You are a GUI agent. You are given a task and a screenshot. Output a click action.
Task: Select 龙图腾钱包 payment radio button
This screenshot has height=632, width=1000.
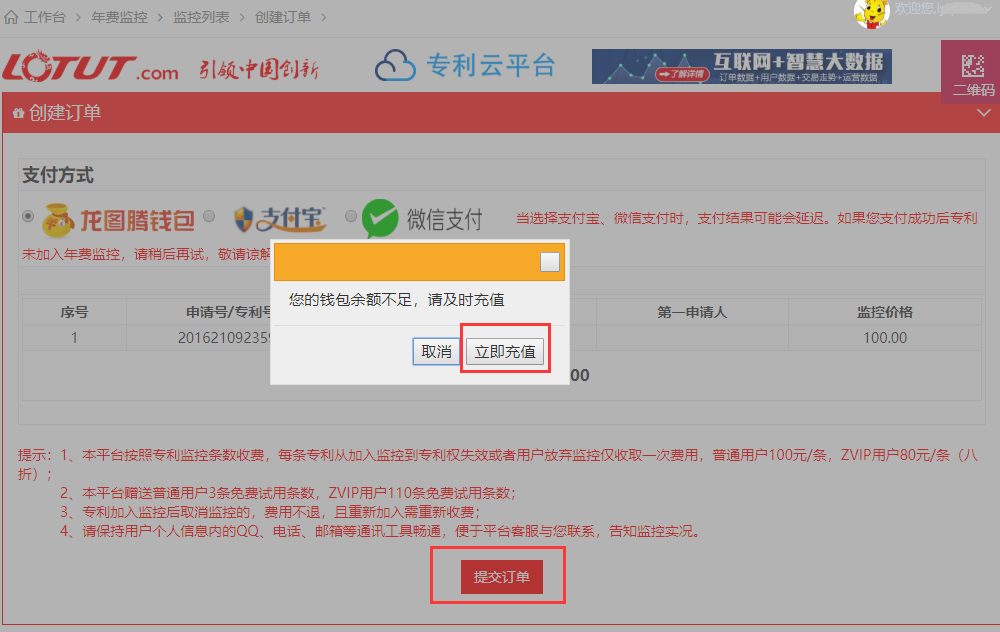click(28, 216)
